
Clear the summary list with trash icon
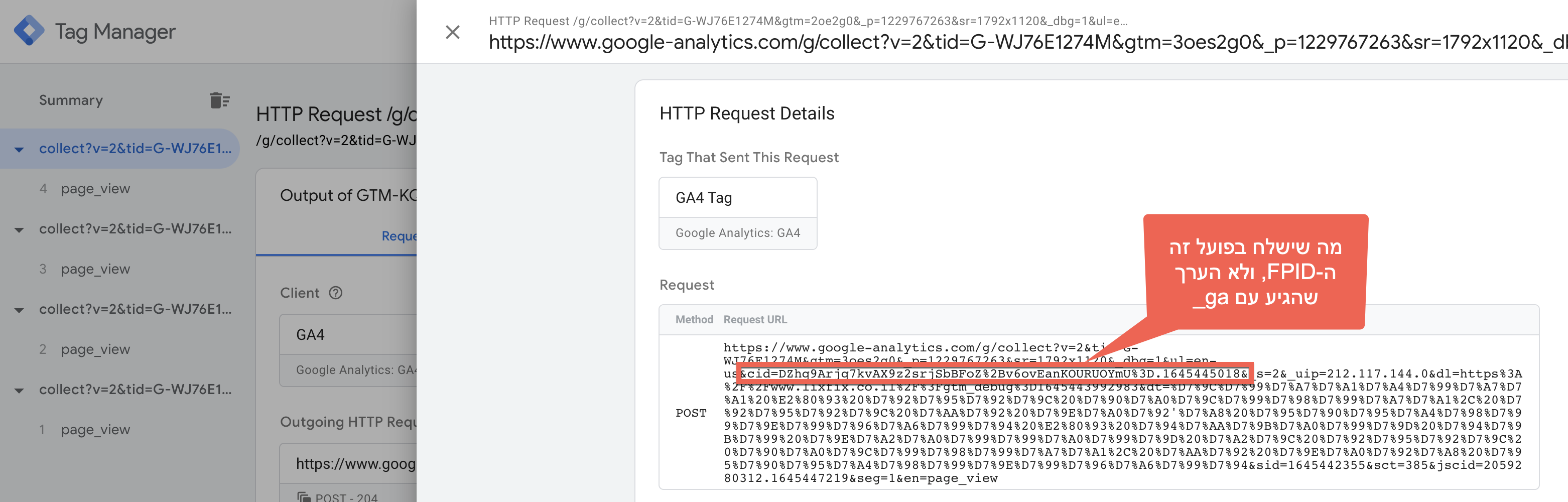point(219,100)
